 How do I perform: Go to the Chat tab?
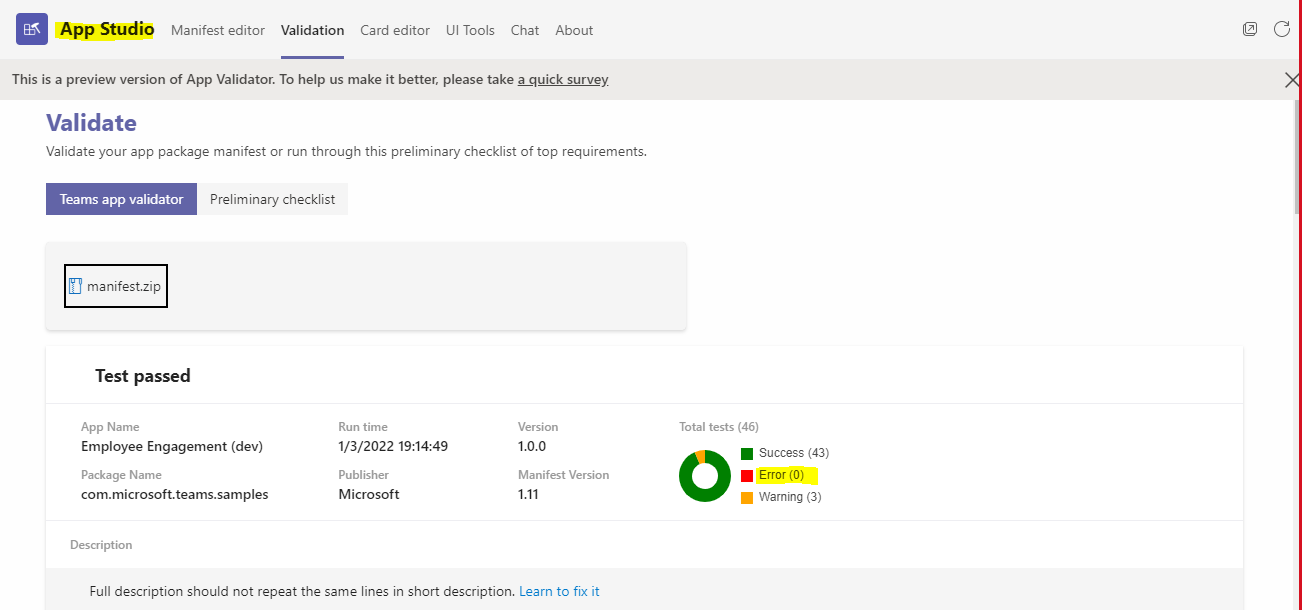click(x=525, y=30)
